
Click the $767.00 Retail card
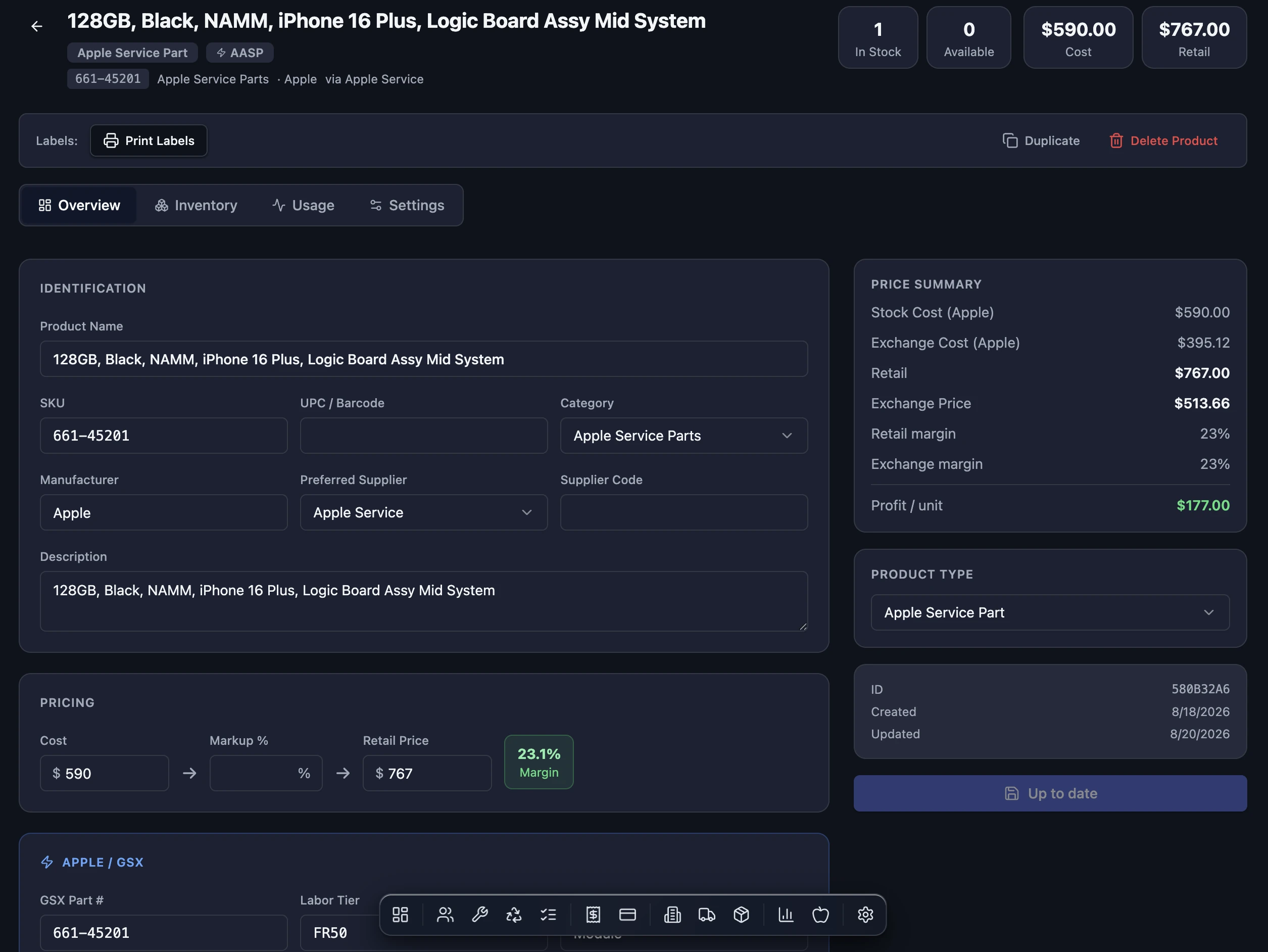tap(1194, 38)
